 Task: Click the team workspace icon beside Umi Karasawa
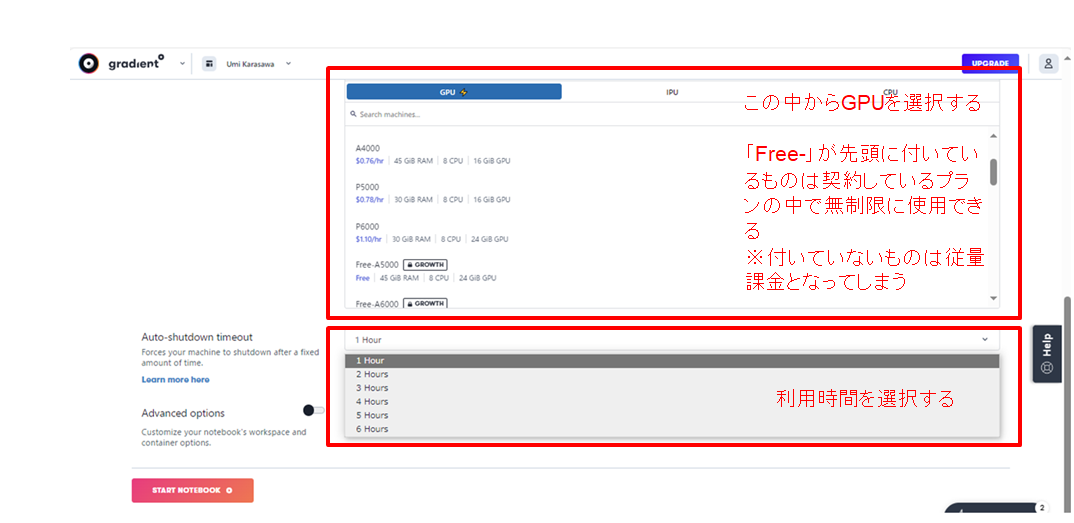click(x=209, y=64)
